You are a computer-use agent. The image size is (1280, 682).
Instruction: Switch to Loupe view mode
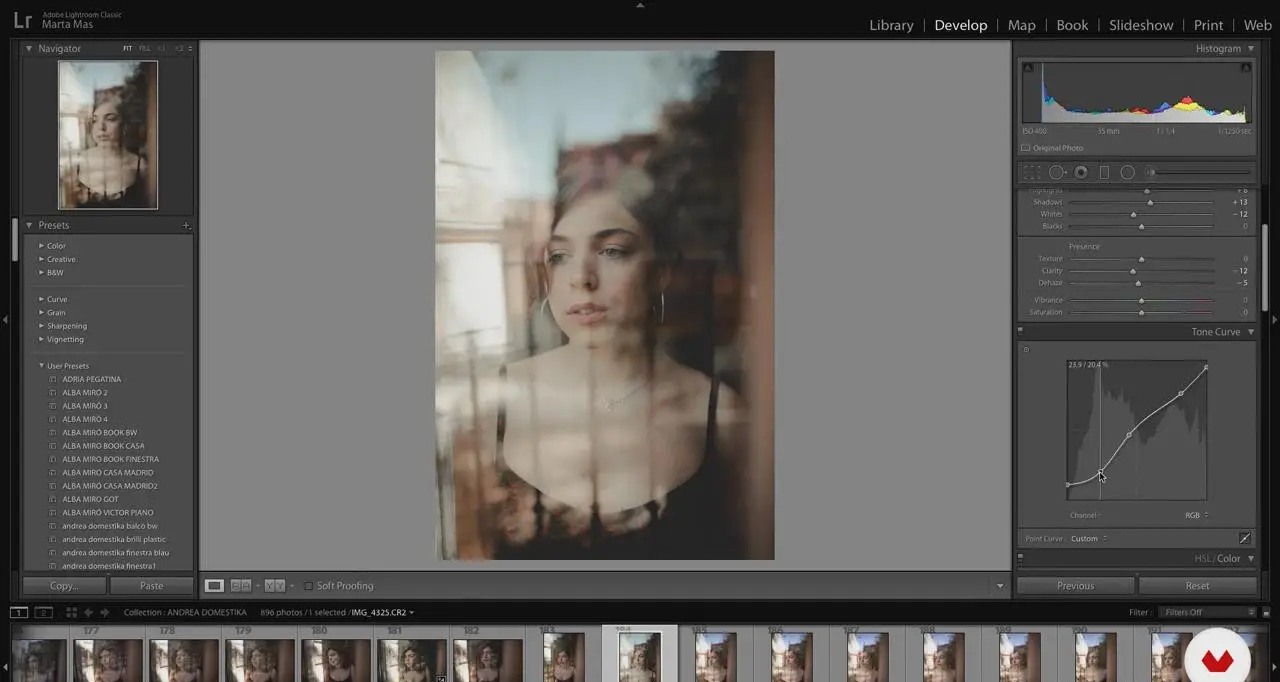pyautogui.click(x=214, y=586)
